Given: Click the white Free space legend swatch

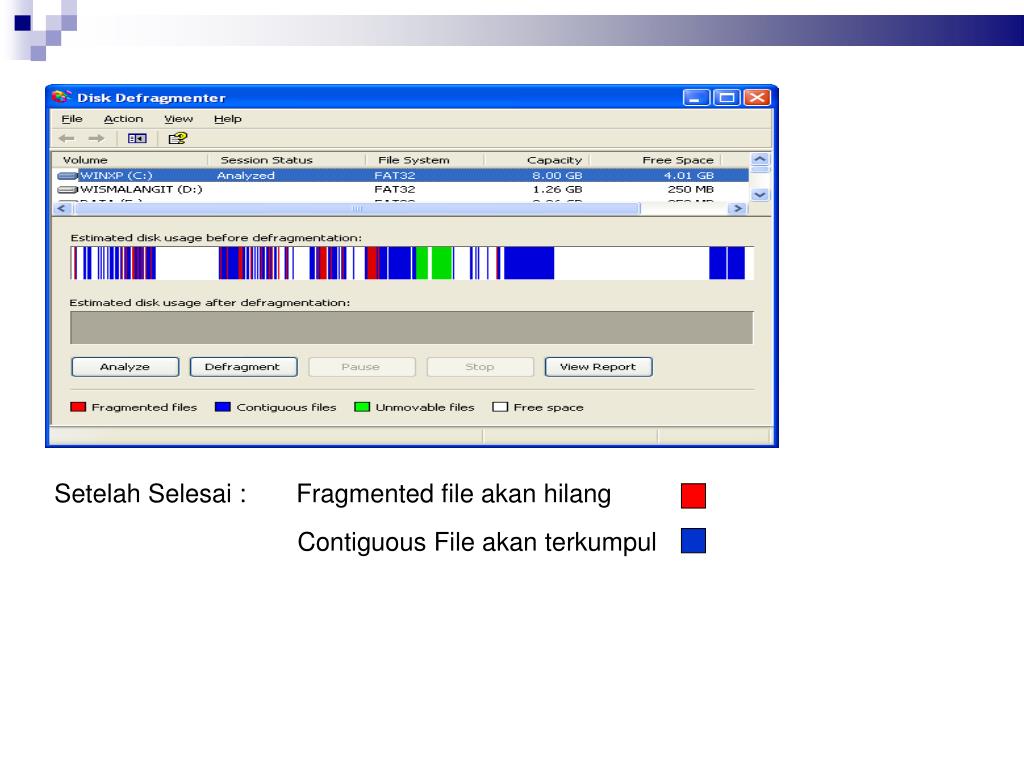Looking at the screenshot, I should click(500, 407).
